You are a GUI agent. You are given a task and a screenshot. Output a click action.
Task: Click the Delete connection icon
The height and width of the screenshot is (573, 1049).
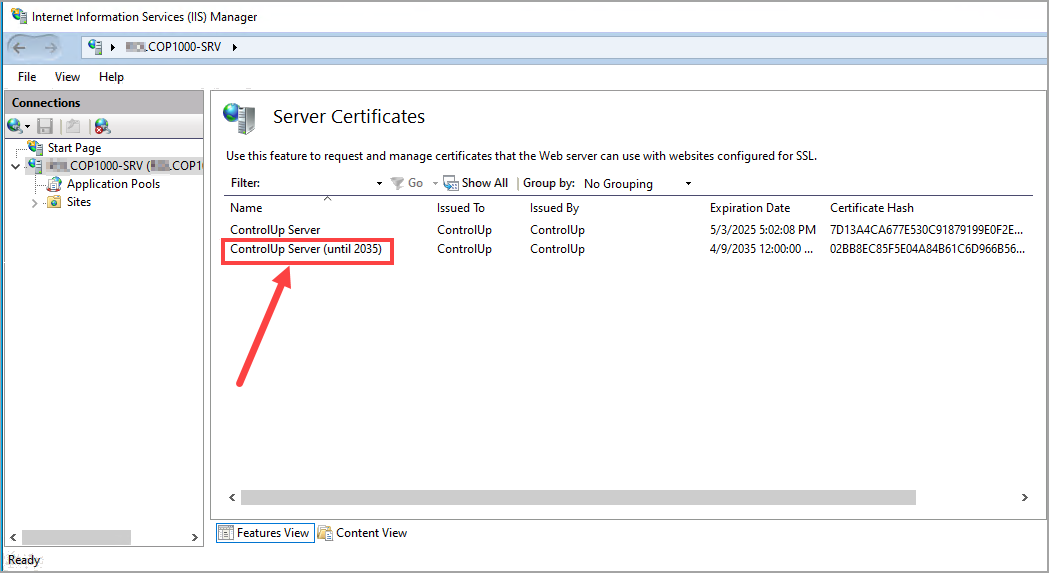click(x=102, y=126)
